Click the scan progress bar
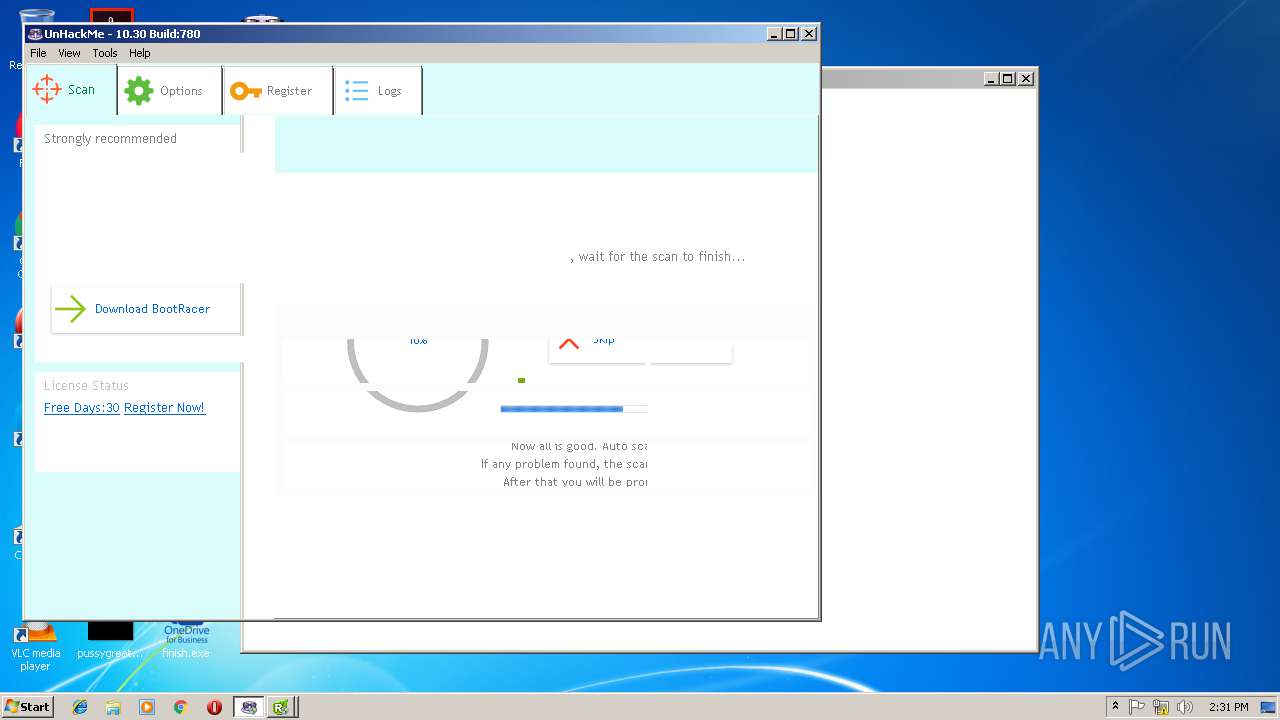 pyautogui.click(x=573, y=409)
